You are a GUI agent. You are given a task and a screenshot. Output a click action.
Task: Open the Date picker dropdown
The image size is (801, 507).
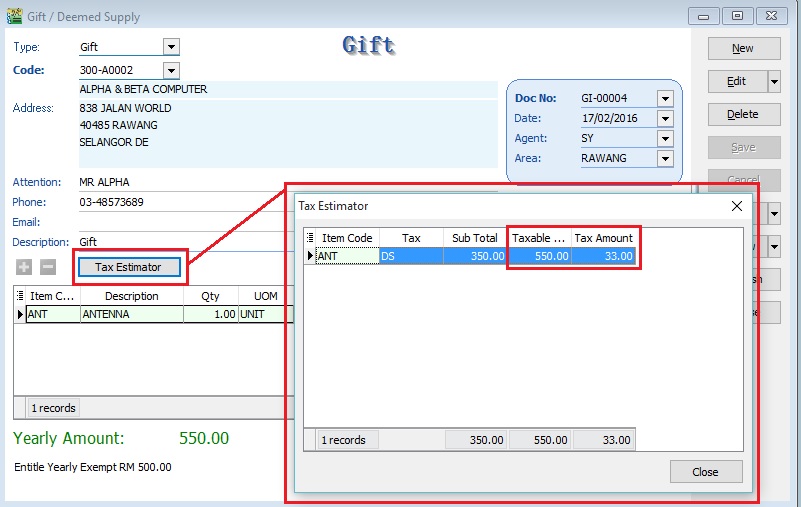pyautogui.click(x=665, y=118)
